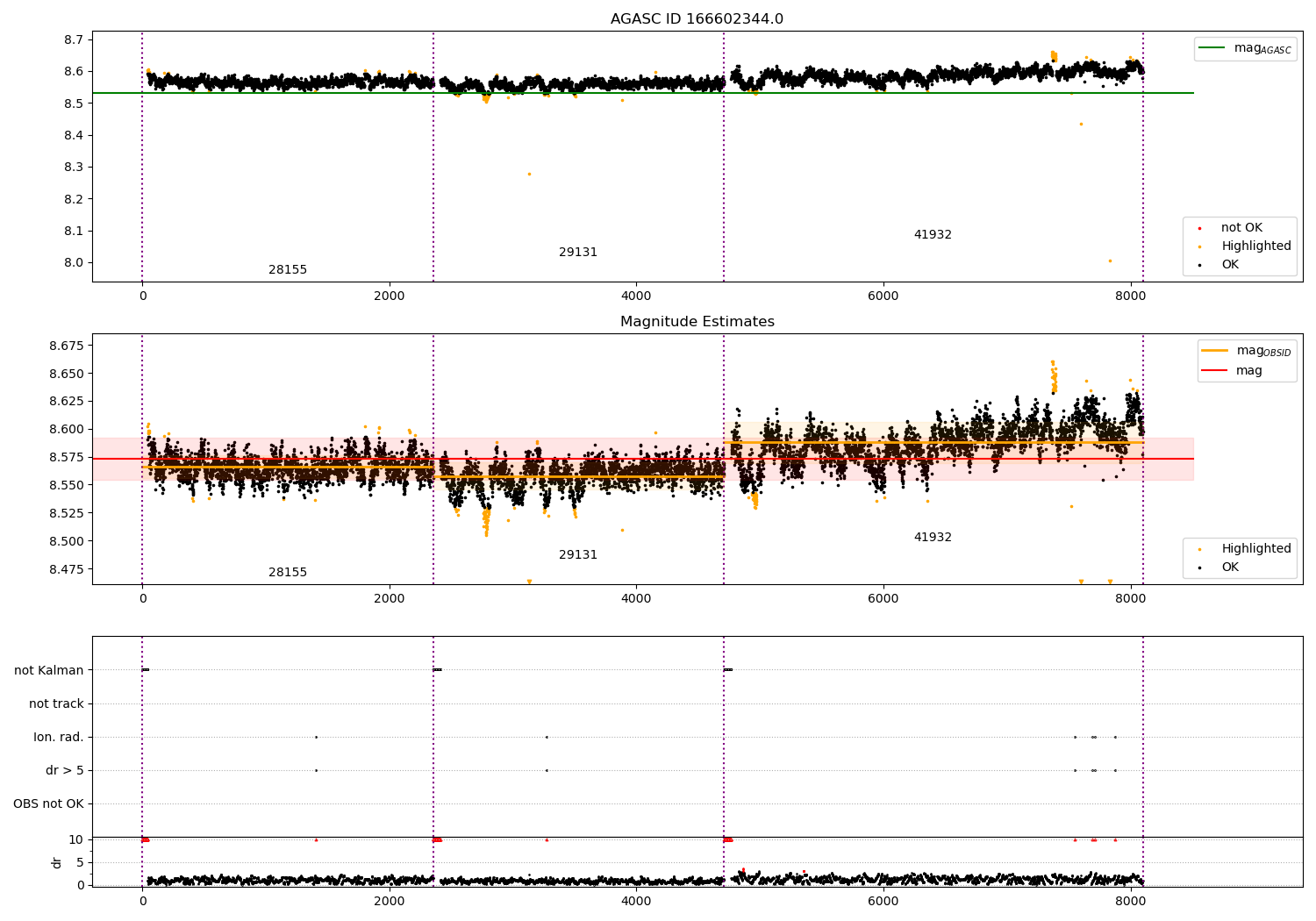Click the "Magnitude Estimates" plot title
The image size is (1316, 921).
click(x=697, y=322)
